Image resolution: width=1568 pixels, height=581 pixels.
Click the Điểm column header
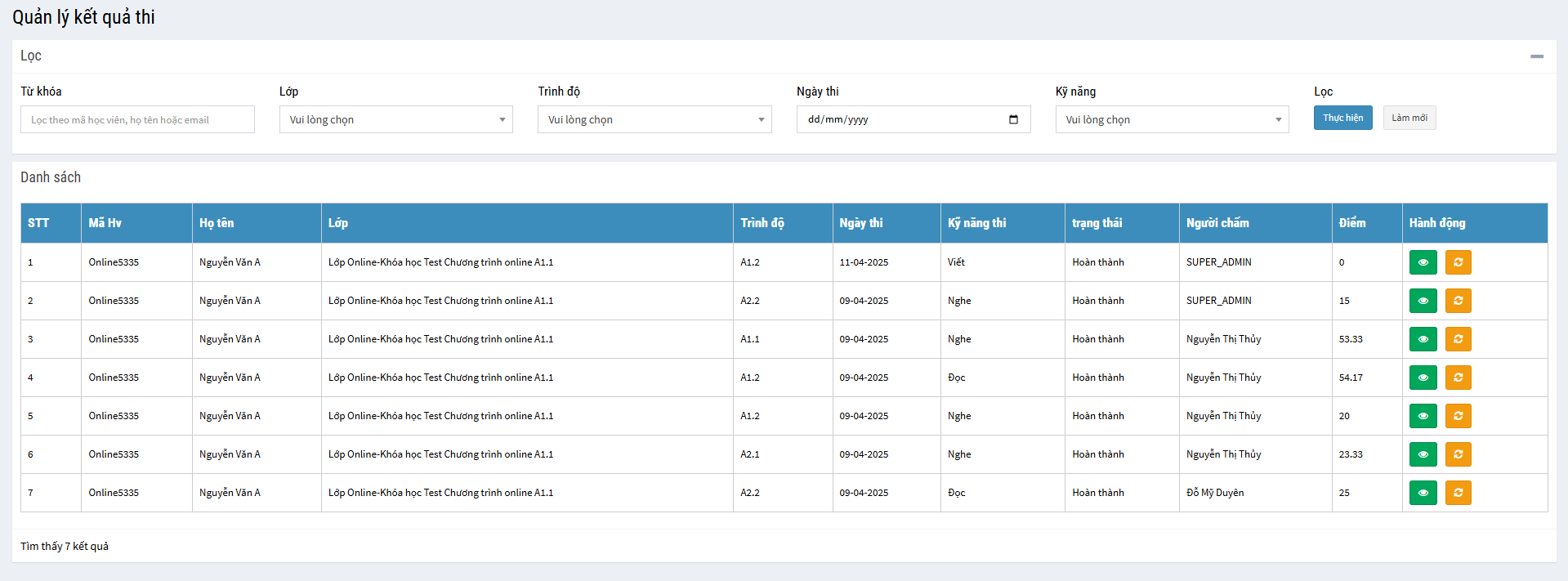tap(1351, 223)
